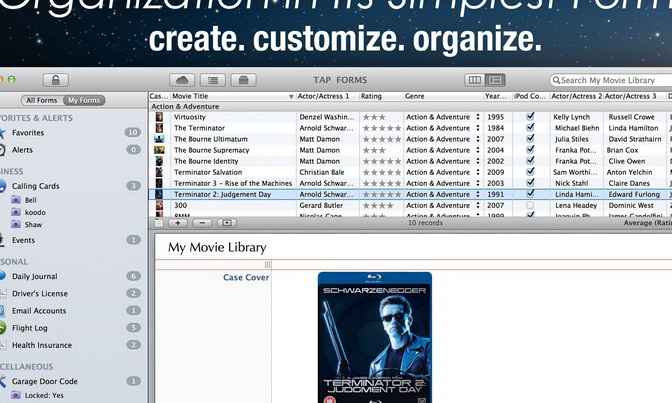
Task: Click the list-style toolbar button
Action: 213,80
